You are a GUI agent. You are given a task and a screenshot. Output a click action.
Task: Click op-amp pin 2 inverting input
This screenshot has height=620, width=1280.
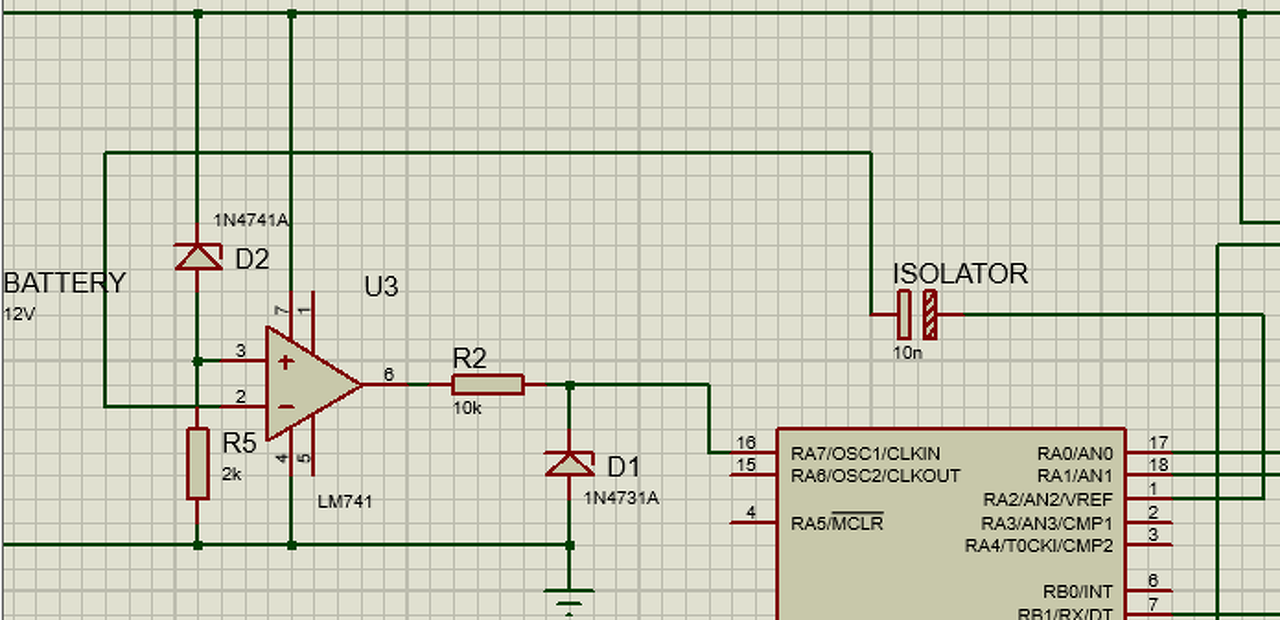[240, 397]
